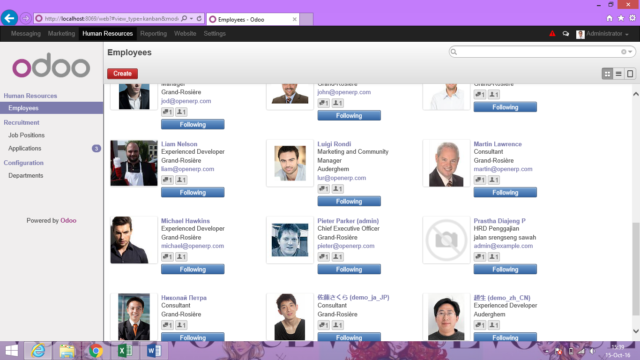
Task: Toggle Following on Luigi Rondi card
Action: (349, 201)
